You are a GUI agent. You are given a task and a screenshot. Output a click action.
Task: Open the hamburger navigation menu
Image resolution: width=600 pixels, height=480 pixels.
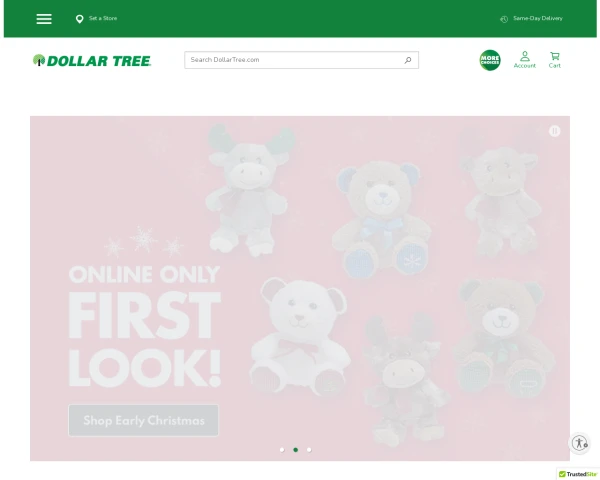coord(44,19)
